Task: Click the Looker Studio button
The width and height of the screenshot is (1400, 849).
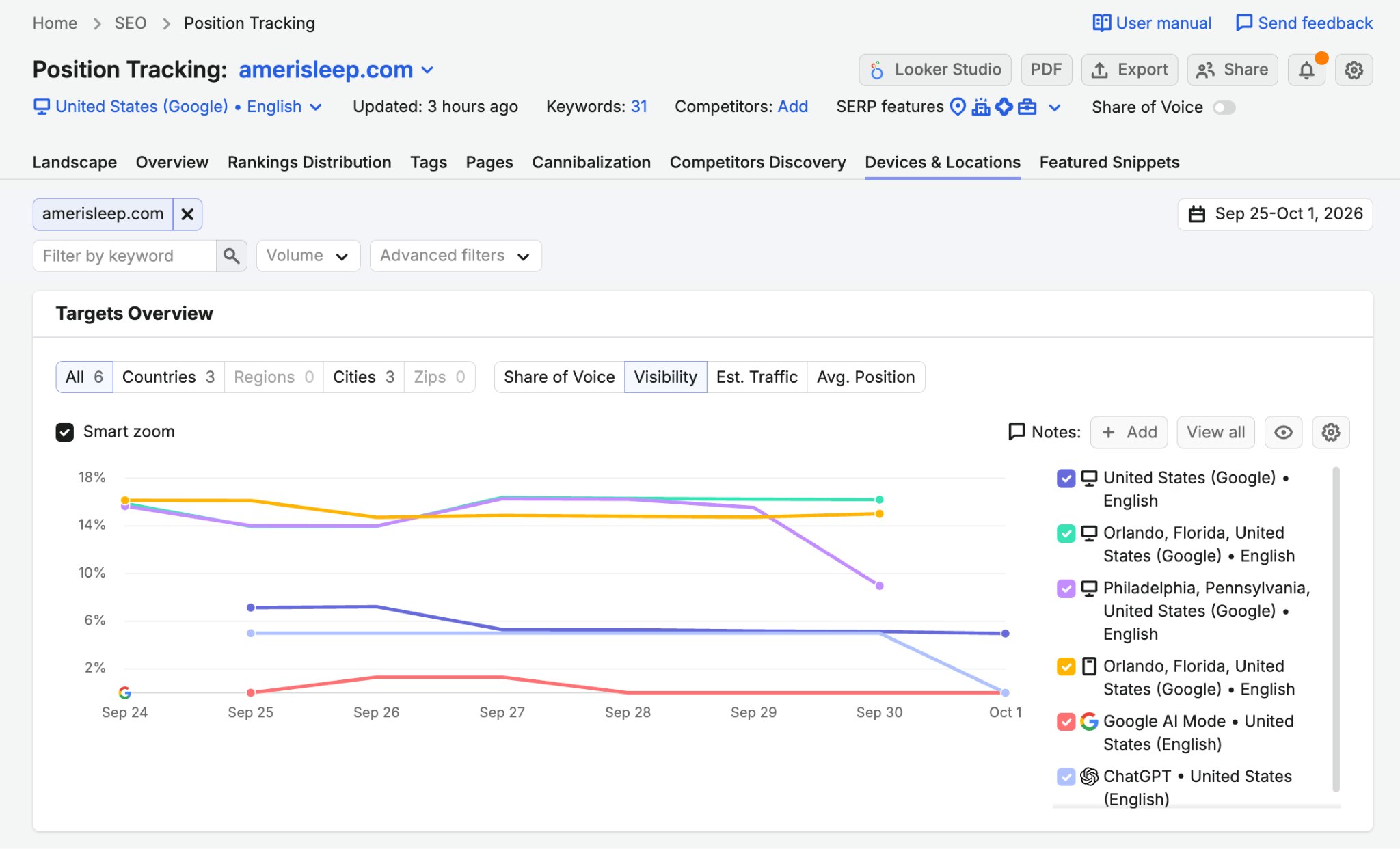Action: click(934, 70)
